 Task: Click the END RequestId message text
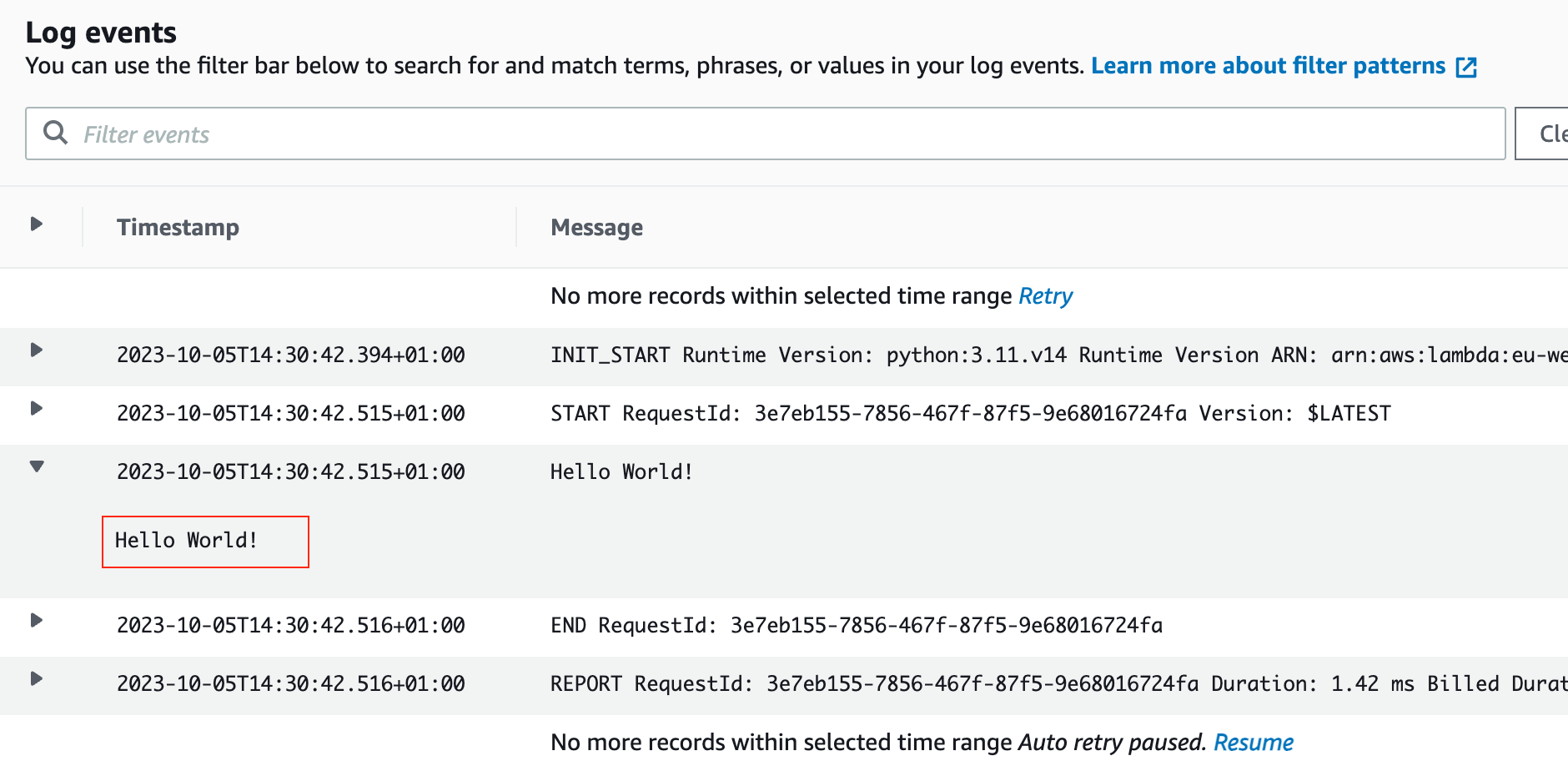tap(856, 626)
